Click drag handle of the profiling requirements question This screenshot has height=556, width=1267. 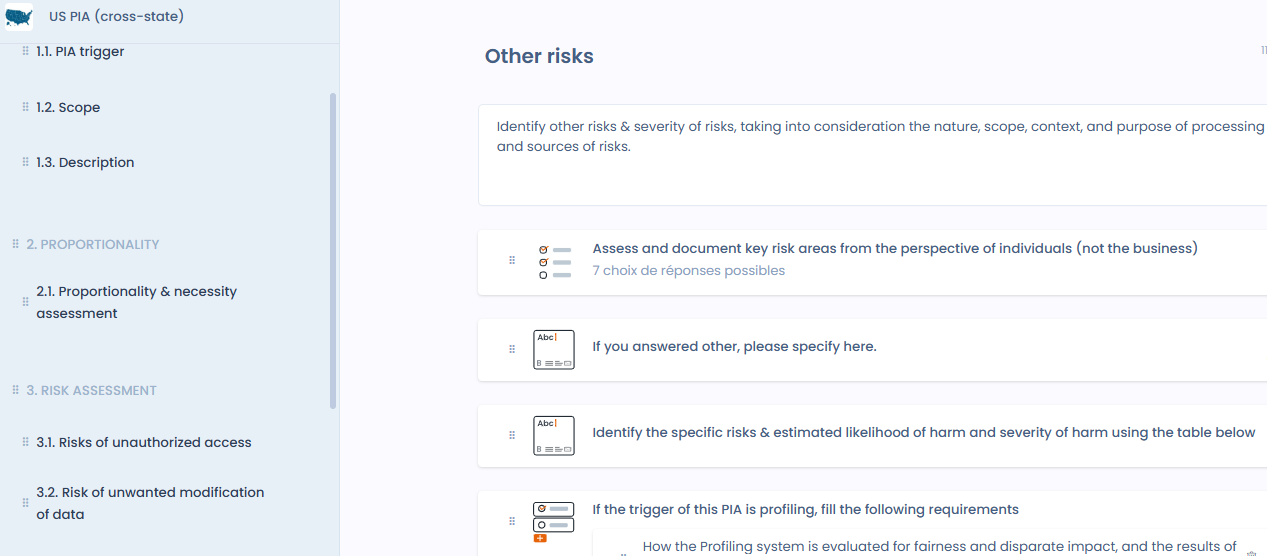point(512,521)
